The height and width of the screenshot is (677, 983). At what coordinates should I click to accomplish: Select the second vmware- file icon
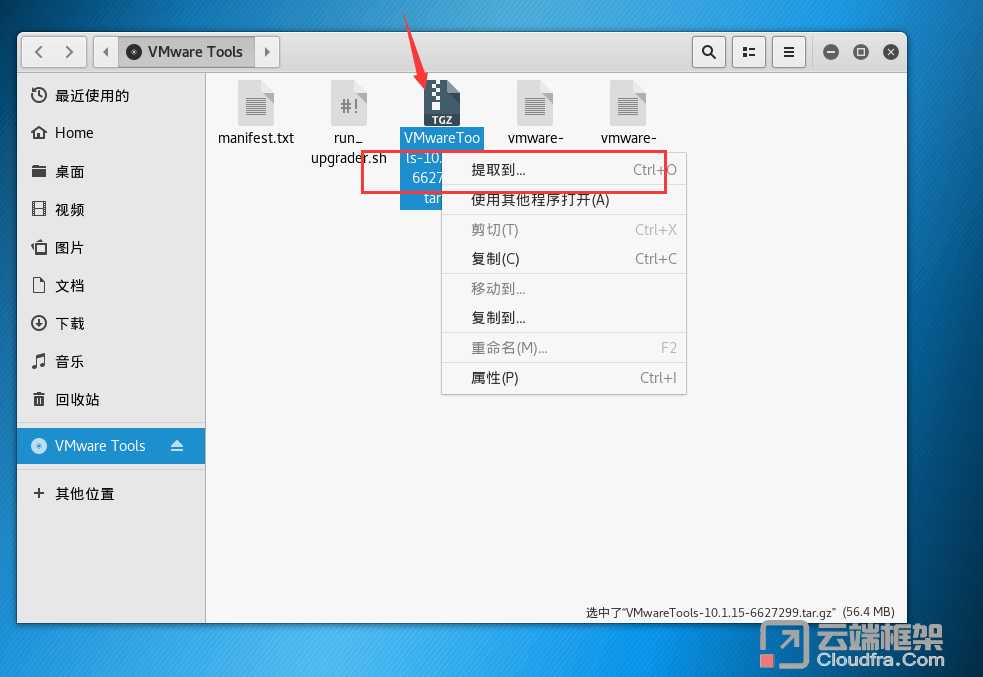(x=628, y=103)
